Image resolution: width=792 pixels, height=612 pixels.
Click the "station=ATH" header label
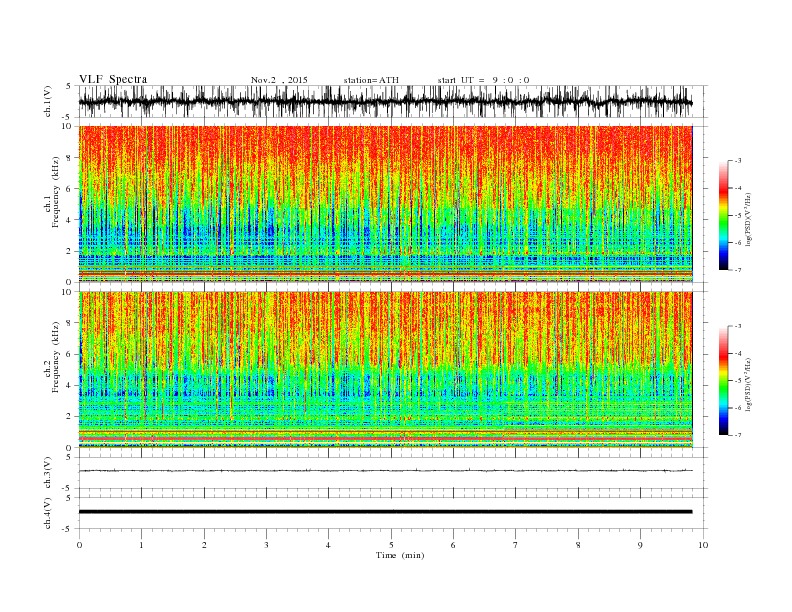(x=371, y=80)
